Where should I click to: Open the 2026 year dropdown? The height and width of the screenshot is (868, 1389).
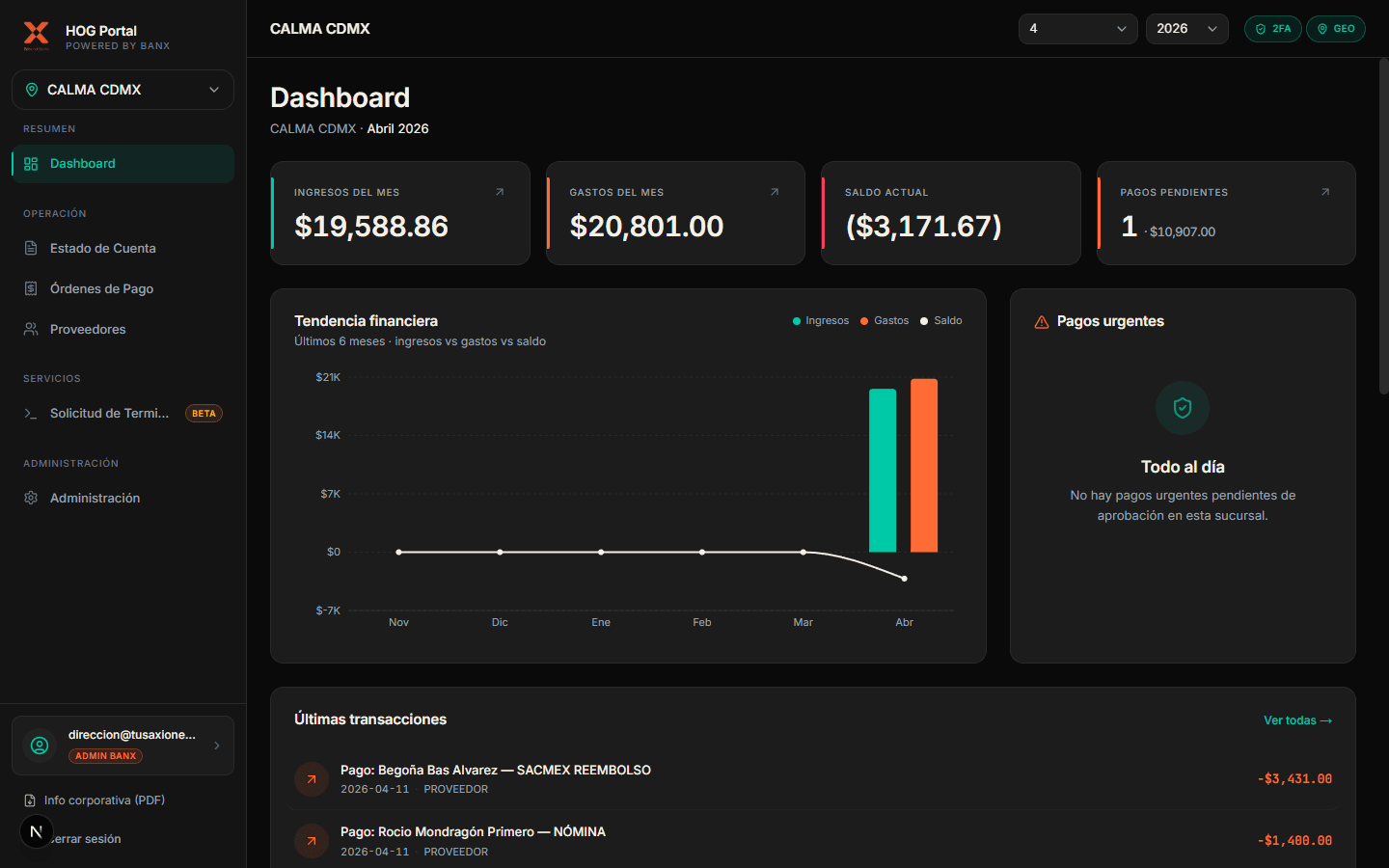point(1187,29)
